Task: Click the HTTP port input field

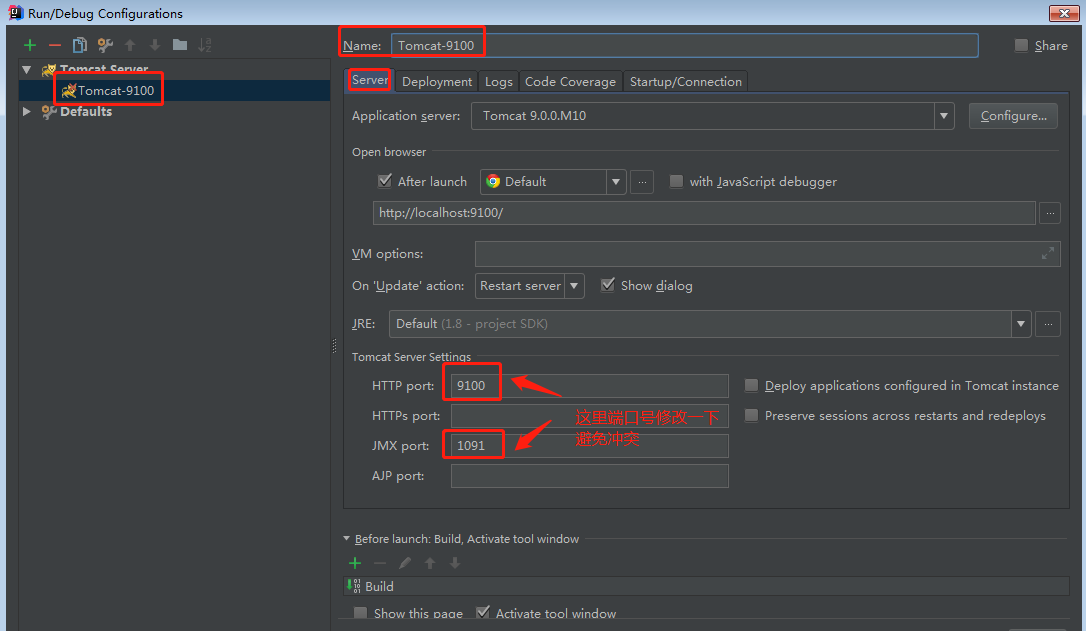Action: click(590, 386)
